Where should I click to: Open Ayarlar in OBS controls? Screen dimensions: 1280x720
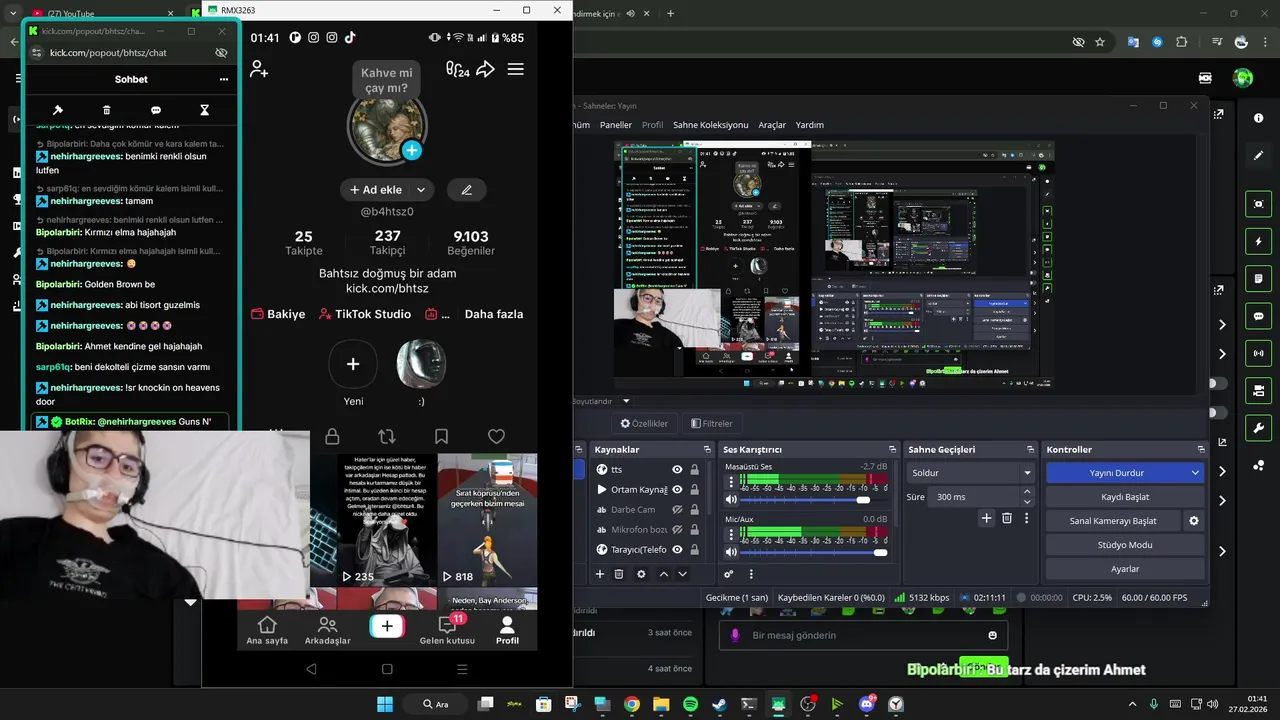[x=1125, y=569]
